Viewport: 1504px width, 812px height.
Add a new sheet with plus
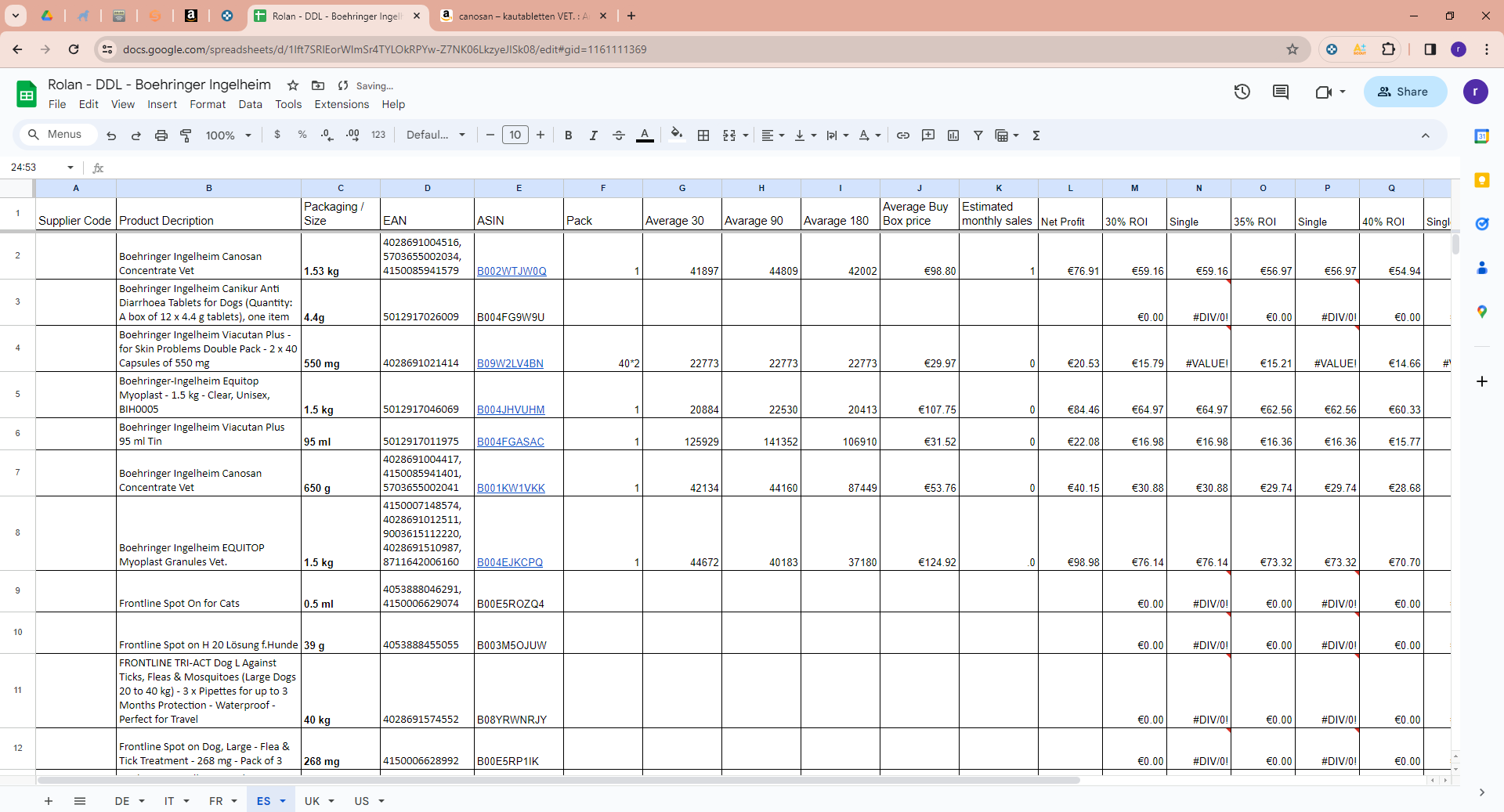tap(49, 801)
